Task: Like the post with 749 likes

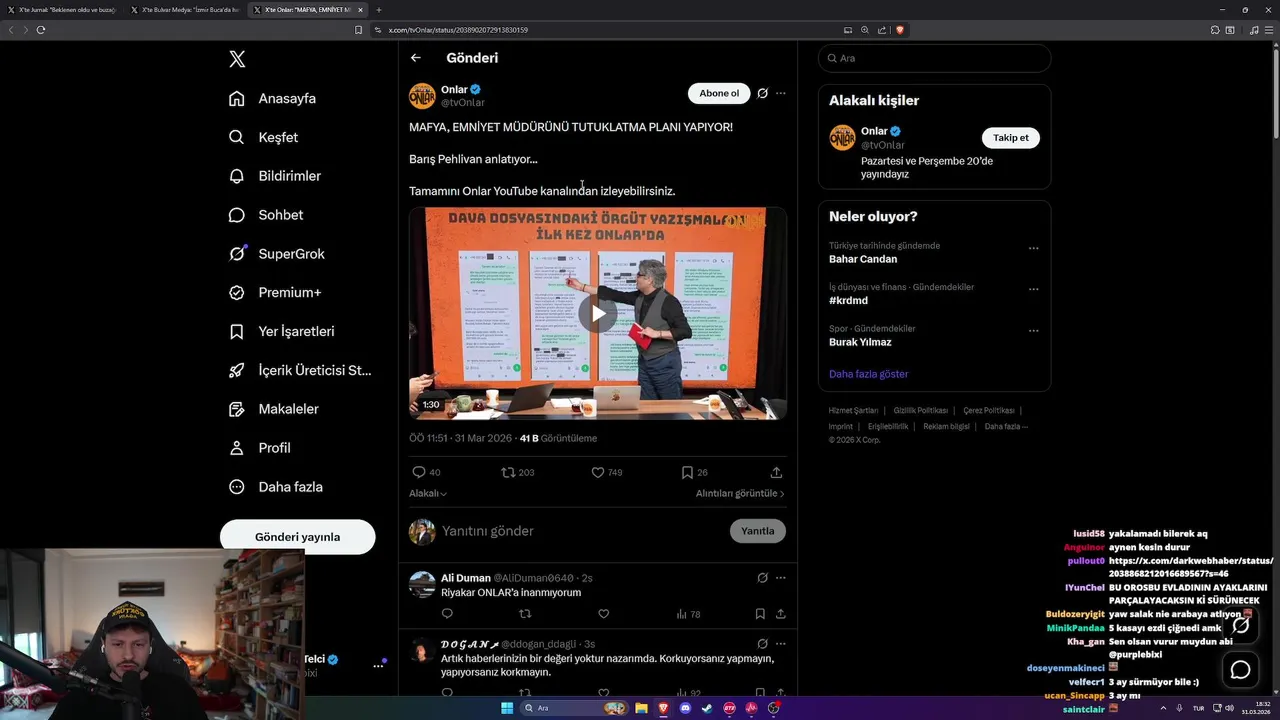Action: 598,472
